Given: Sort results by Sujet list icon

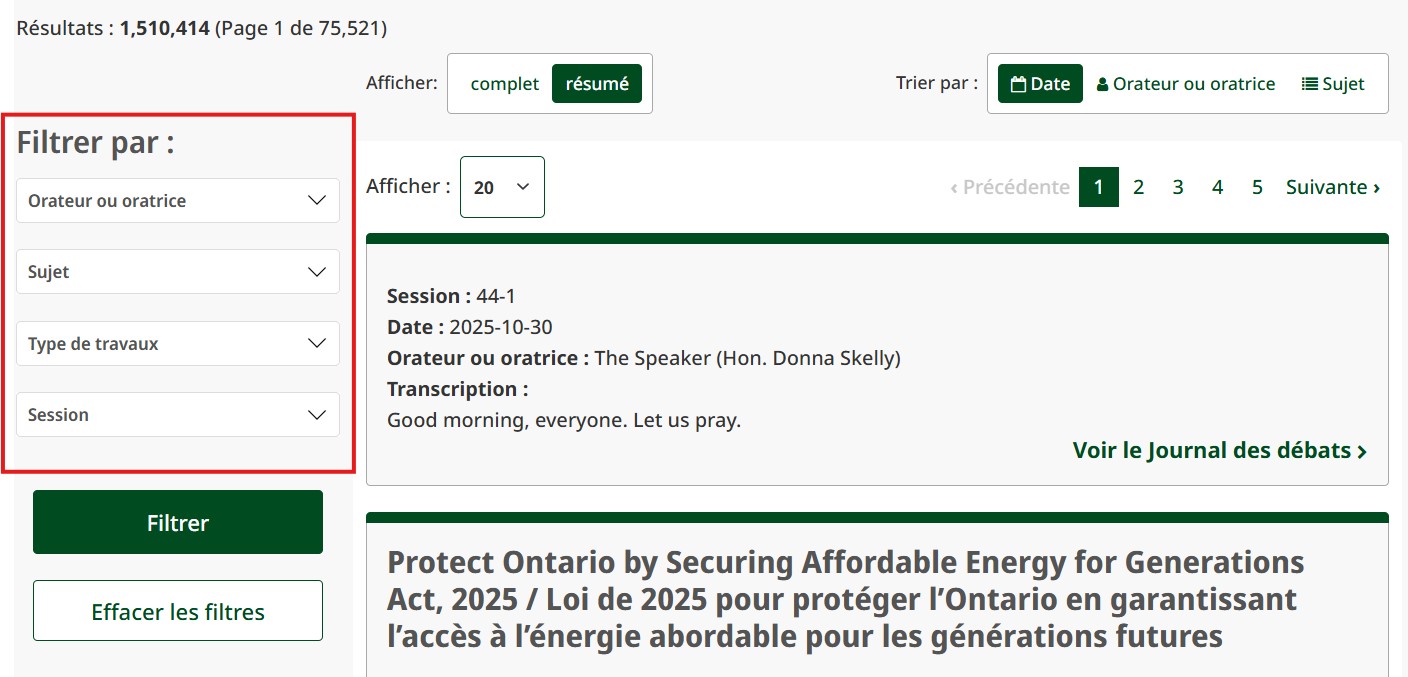Looking at the screenshot, I should 1310,84.
